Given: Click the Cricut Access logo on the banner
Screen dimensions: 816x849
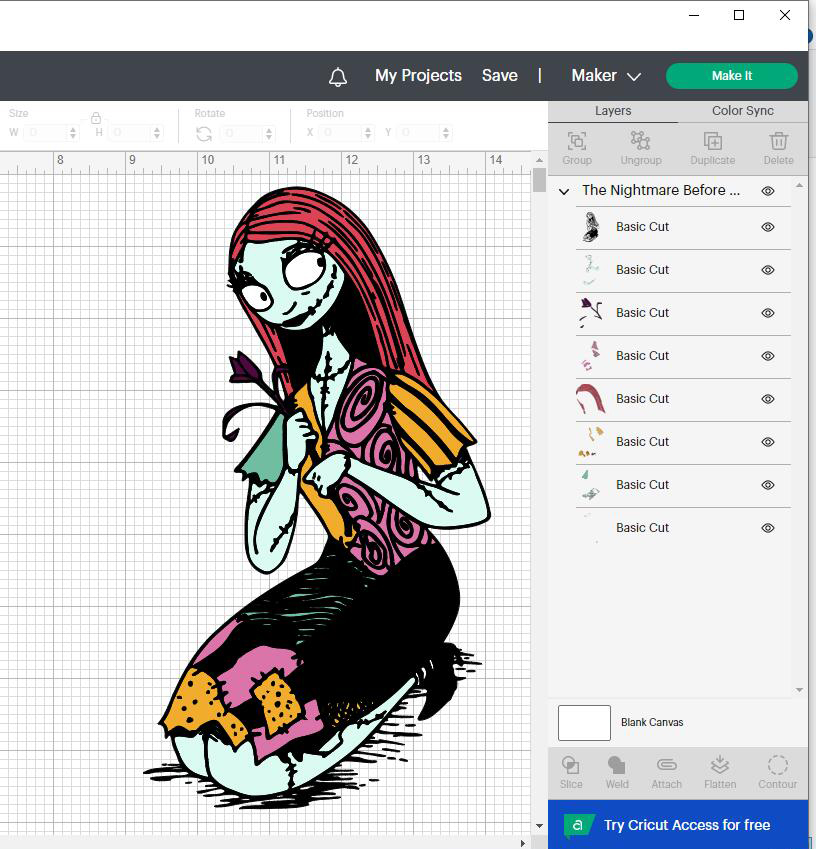Looking at the screenshot, I should pyautogui.click(x=578, y=825).
